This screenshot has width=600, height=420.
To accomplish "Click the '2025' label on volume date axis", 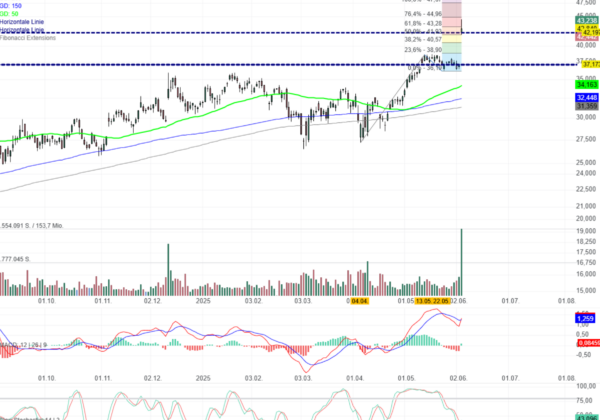I will point(203,301).
